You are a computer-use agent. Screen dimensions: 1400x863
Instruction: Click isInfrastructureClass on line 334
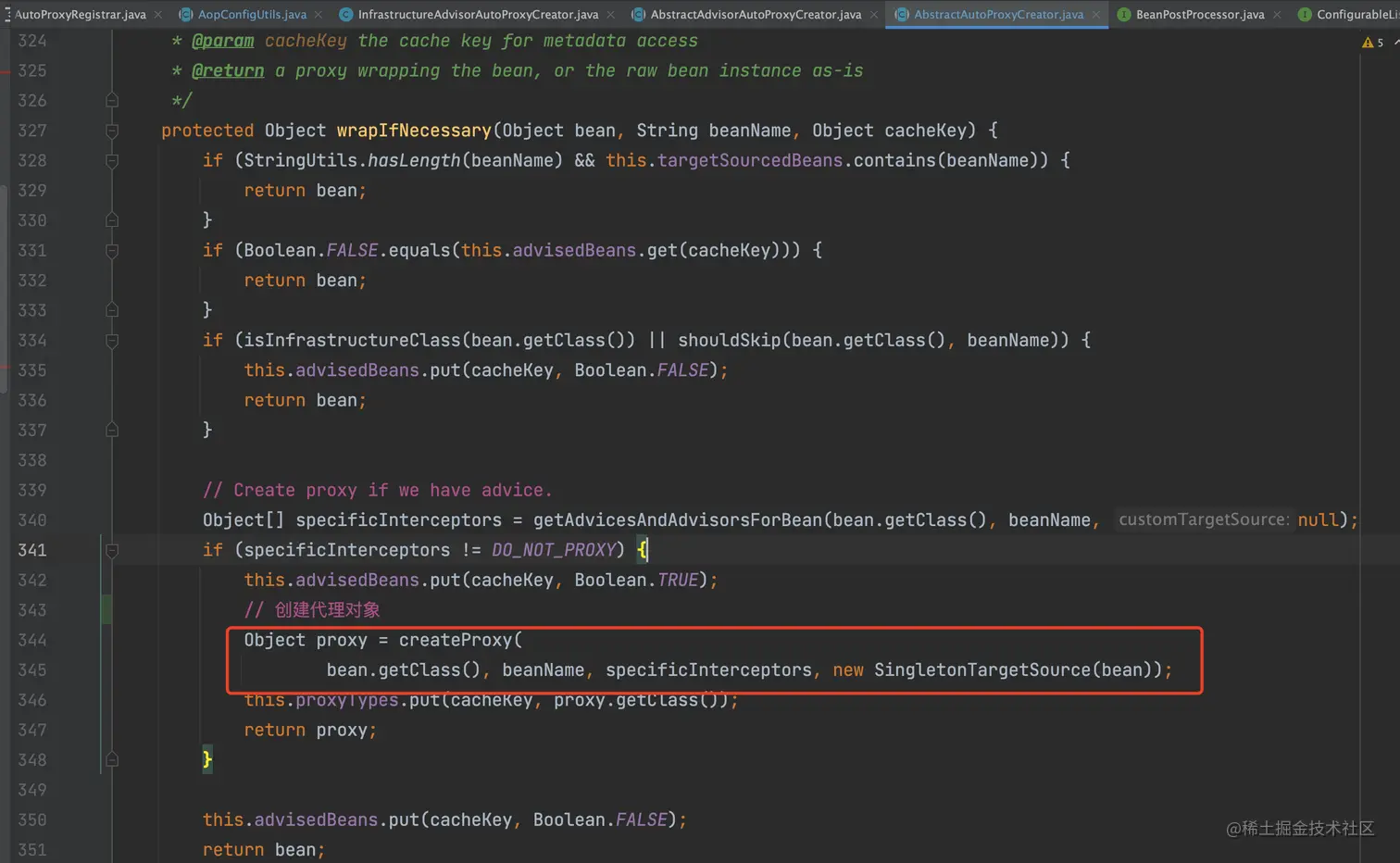click(352, 340)
